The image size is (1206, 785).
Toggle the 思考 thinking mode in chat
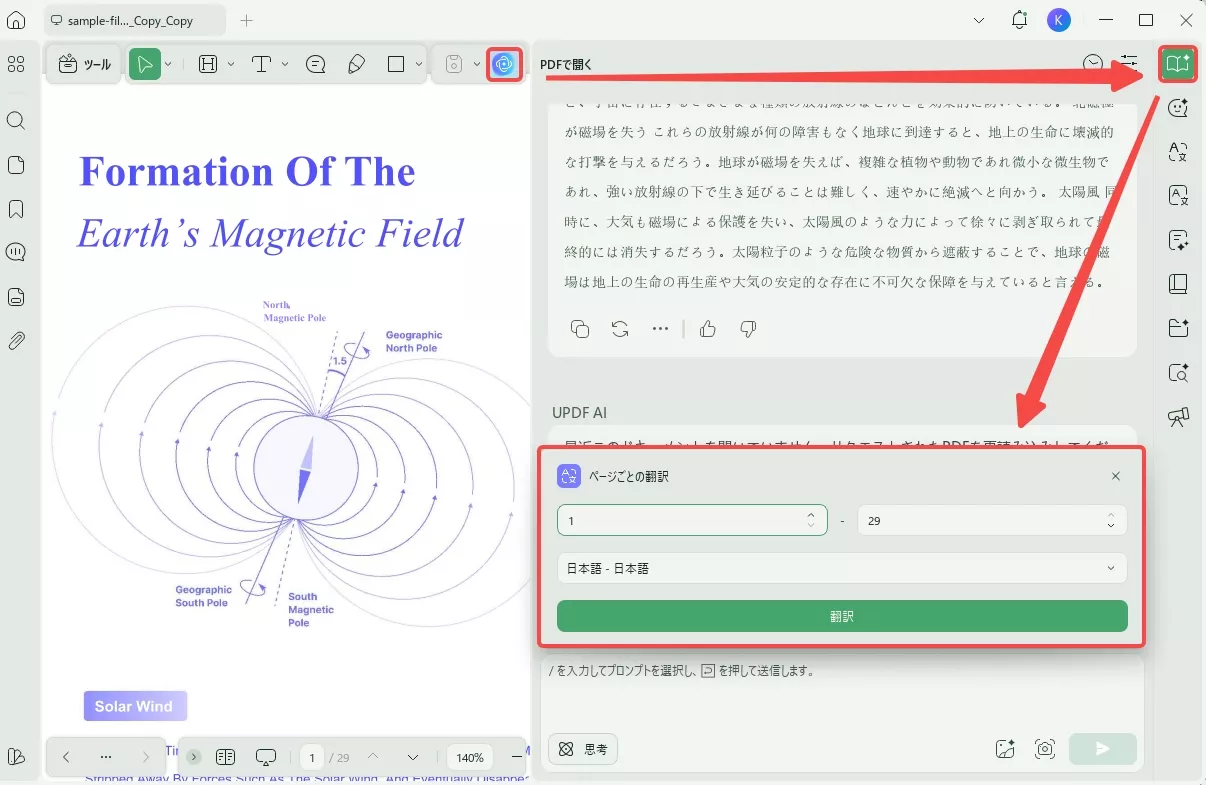point(582,748)
